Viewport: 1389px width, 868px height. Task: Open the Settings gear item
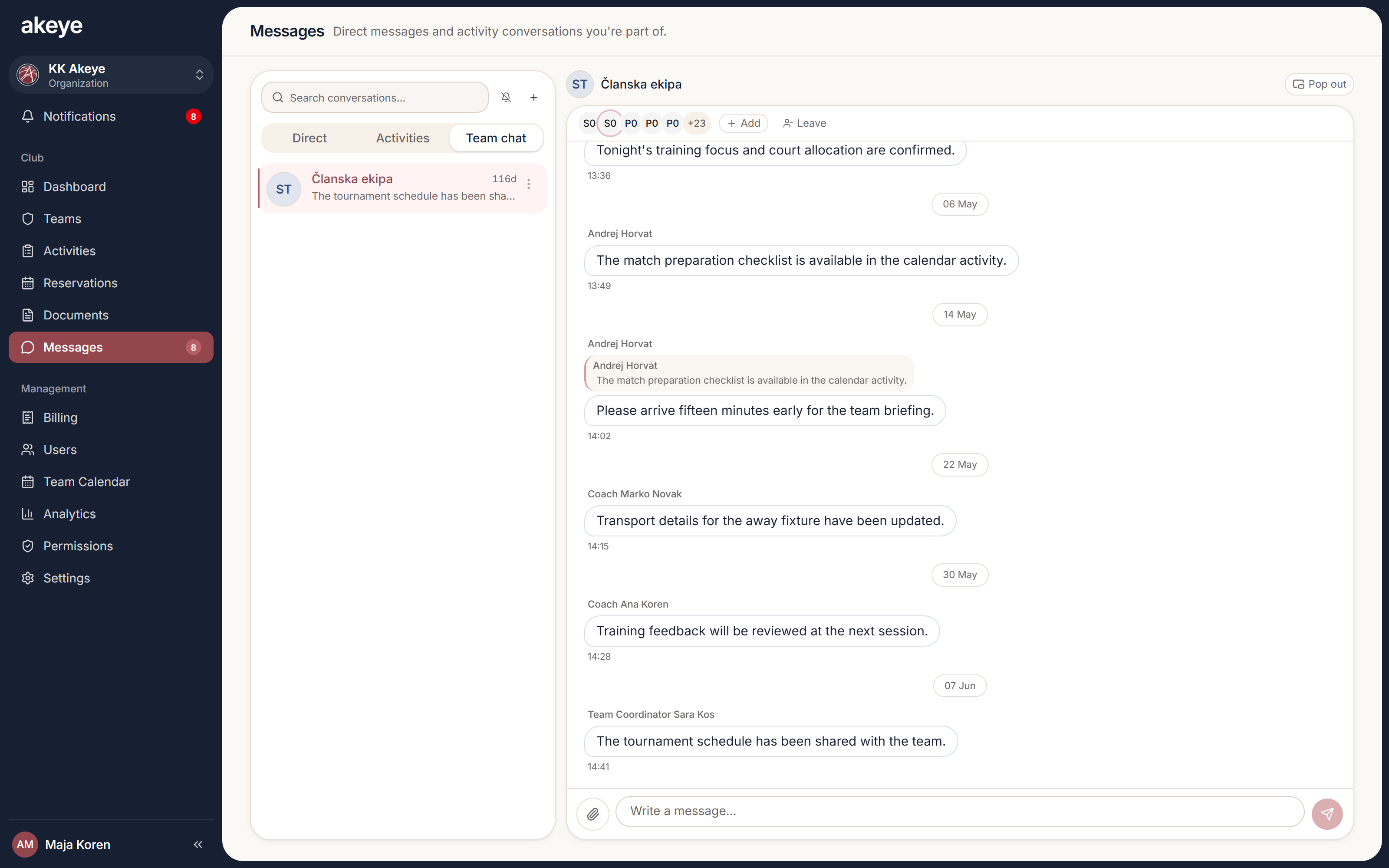coord(111,578)
